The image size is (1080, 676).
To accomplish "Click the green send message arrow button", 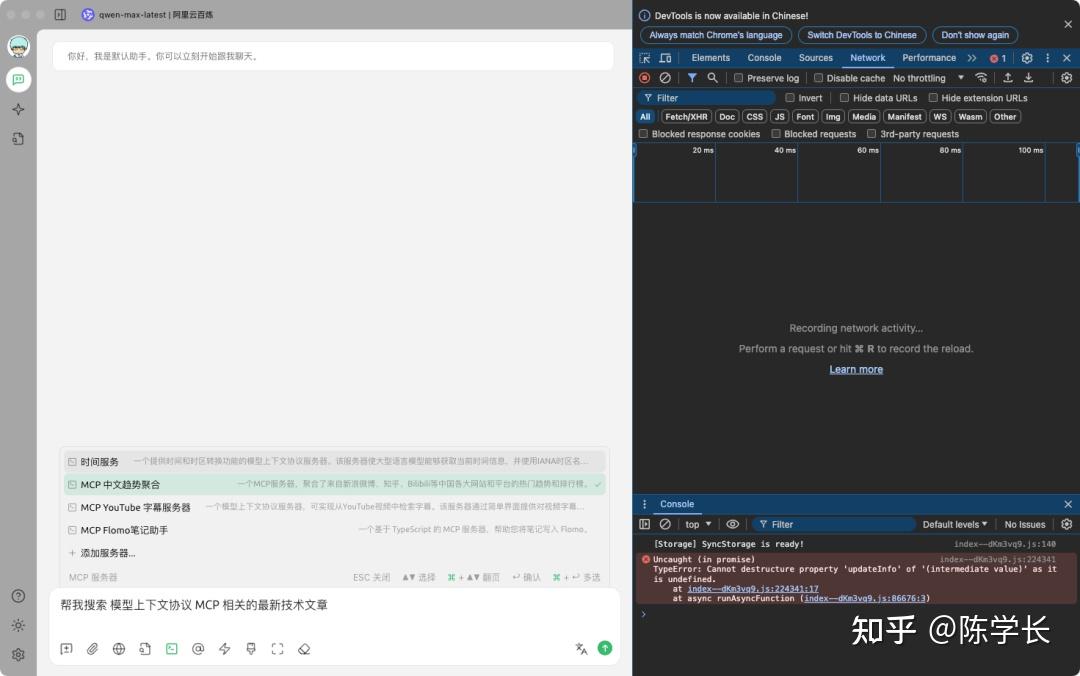I will [x=605, y=648].
